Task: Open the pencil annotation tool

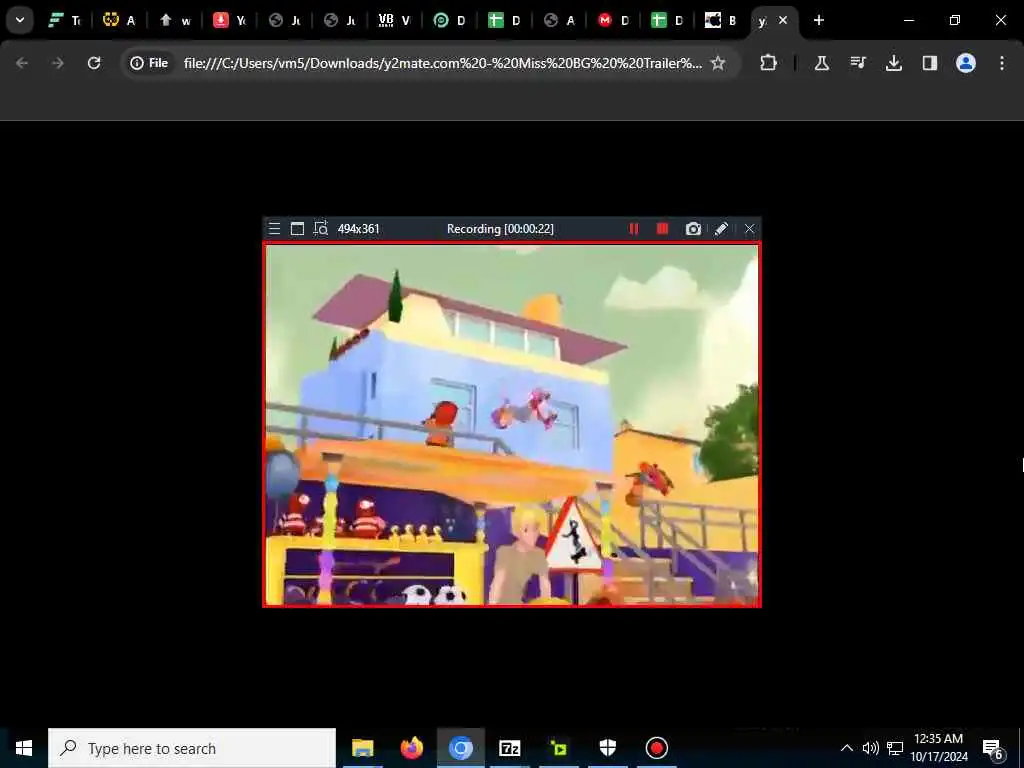Action: (x=721, y=229)
